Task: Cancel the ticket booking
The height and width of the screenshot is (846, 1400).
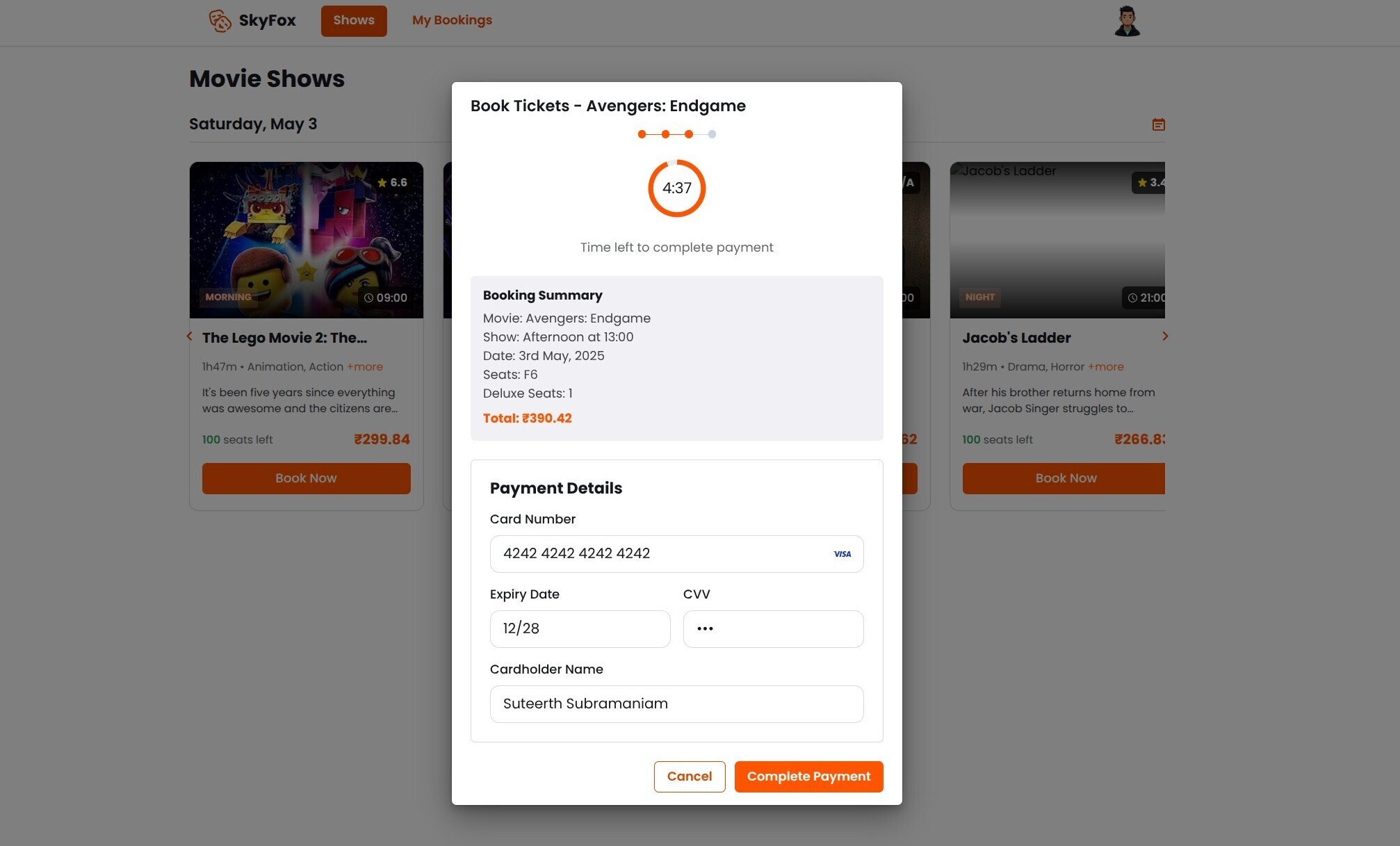Action: [x=690, y=776]
